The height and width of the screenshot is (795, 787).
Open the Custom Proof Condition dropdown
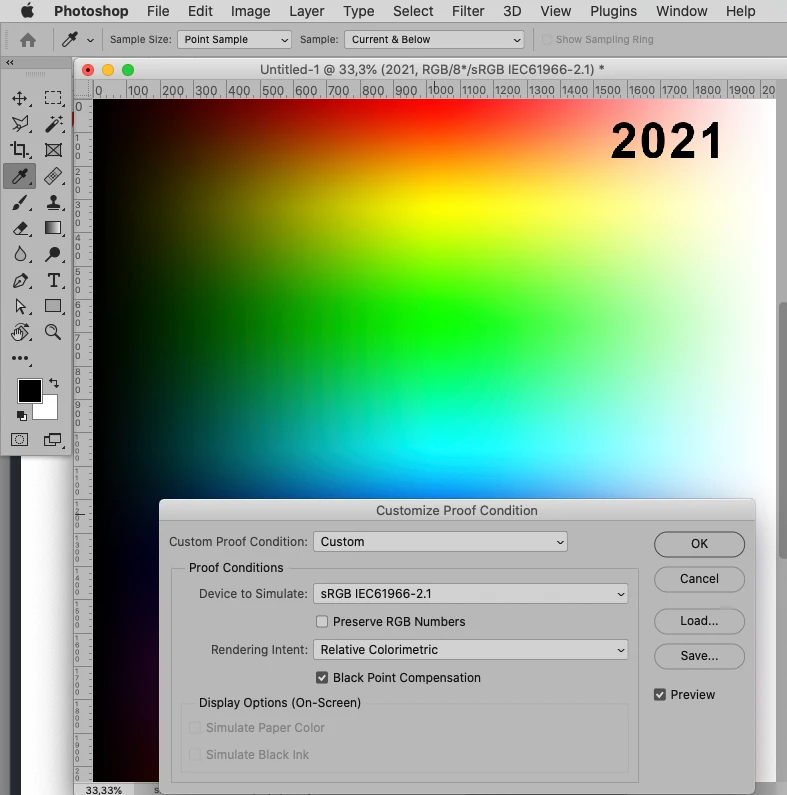click(440, 541)
